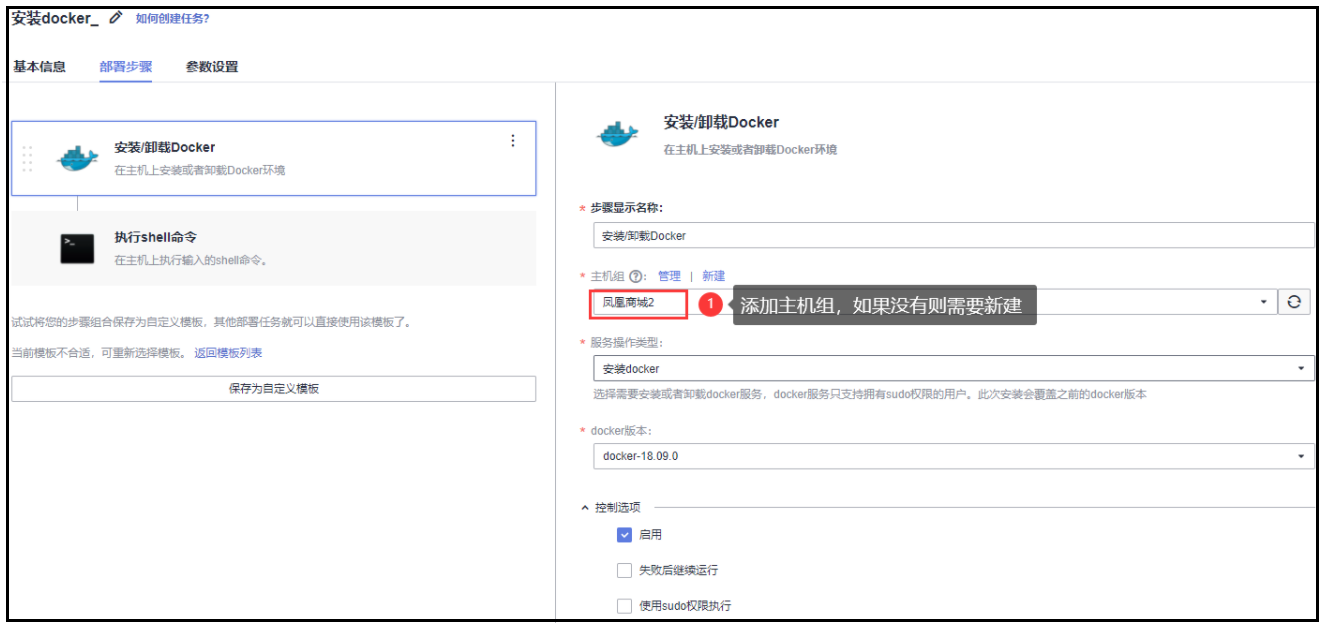The width and height of the screenshot is (1324, 625).
Task: Click the terminal icon of 执行shell命令 step
Action: pos(77,248)
